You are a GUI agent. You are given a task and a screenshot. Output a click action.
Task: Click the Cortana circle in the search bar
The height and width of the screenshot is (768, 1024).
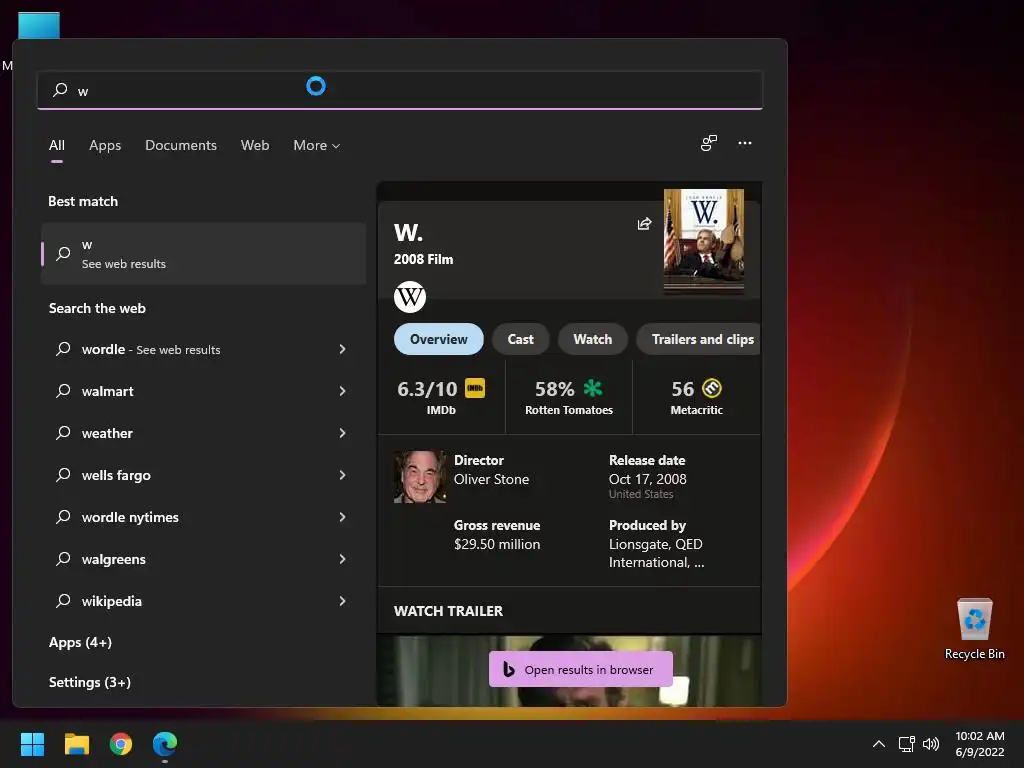[316, 86]
